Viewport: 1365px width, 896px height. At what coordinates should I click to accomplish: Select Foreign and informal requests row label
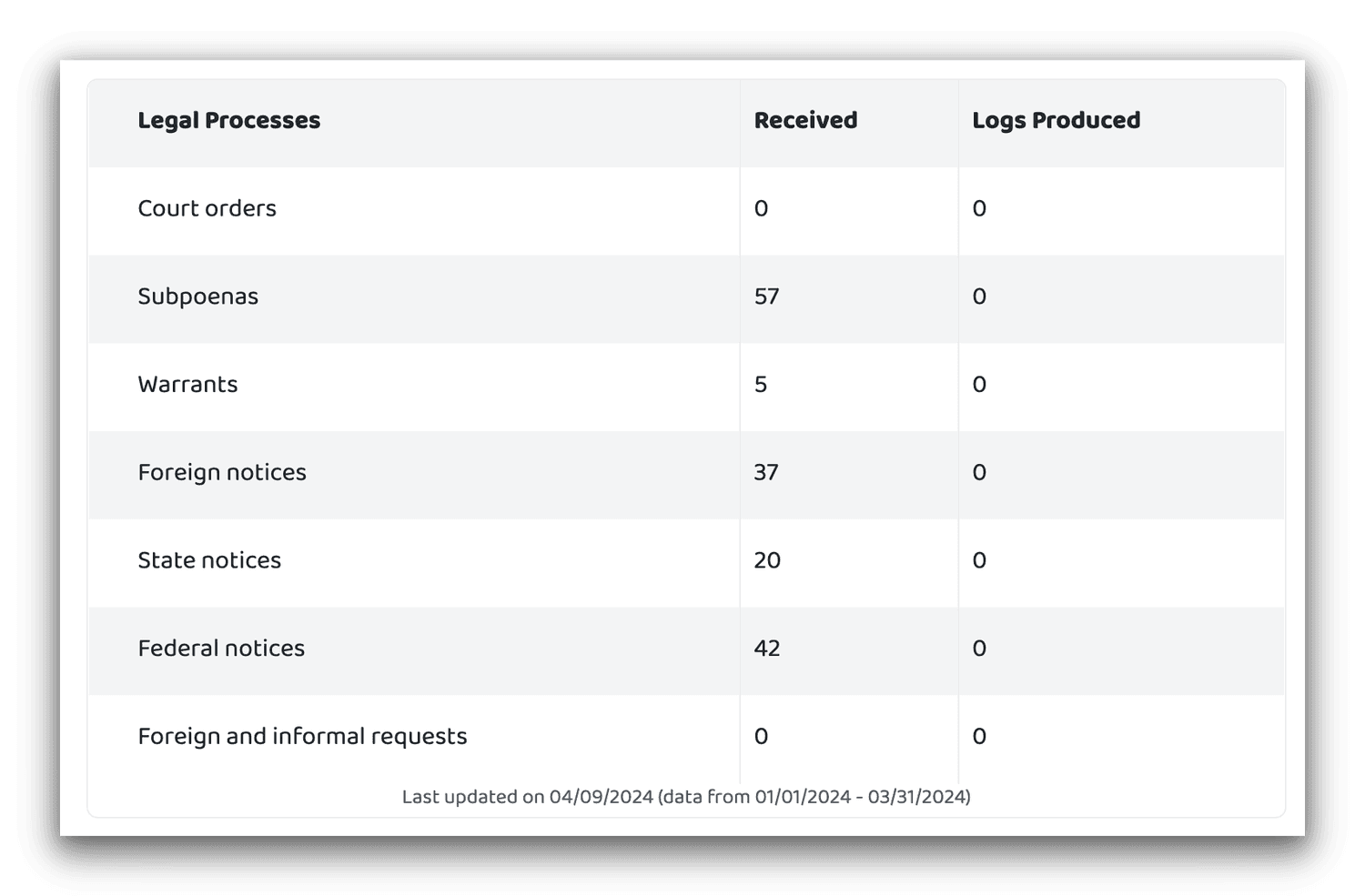pos(302,736)
